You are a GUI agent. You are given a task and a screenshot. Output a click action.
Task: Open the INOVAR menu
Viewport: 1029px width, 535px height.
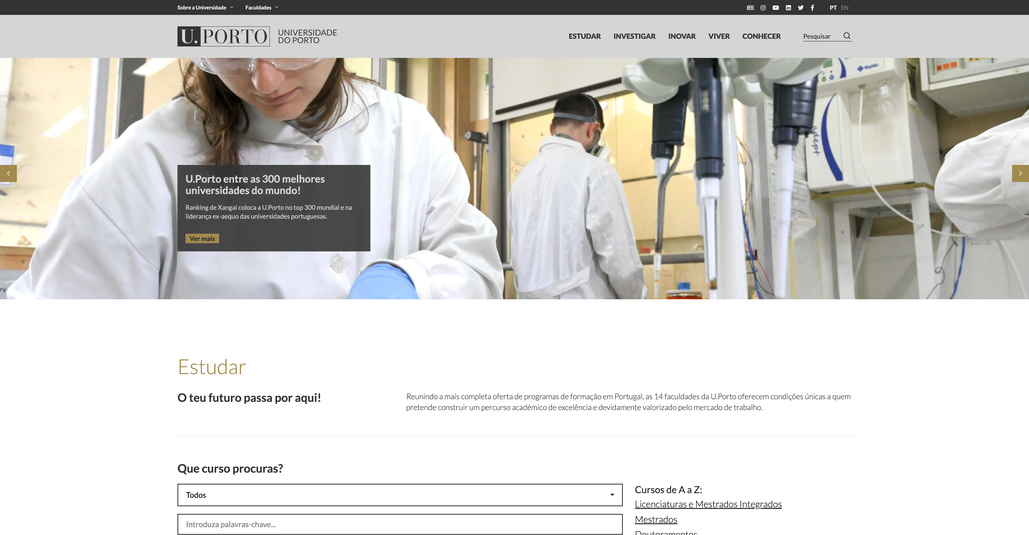click(x=682, y=36)
